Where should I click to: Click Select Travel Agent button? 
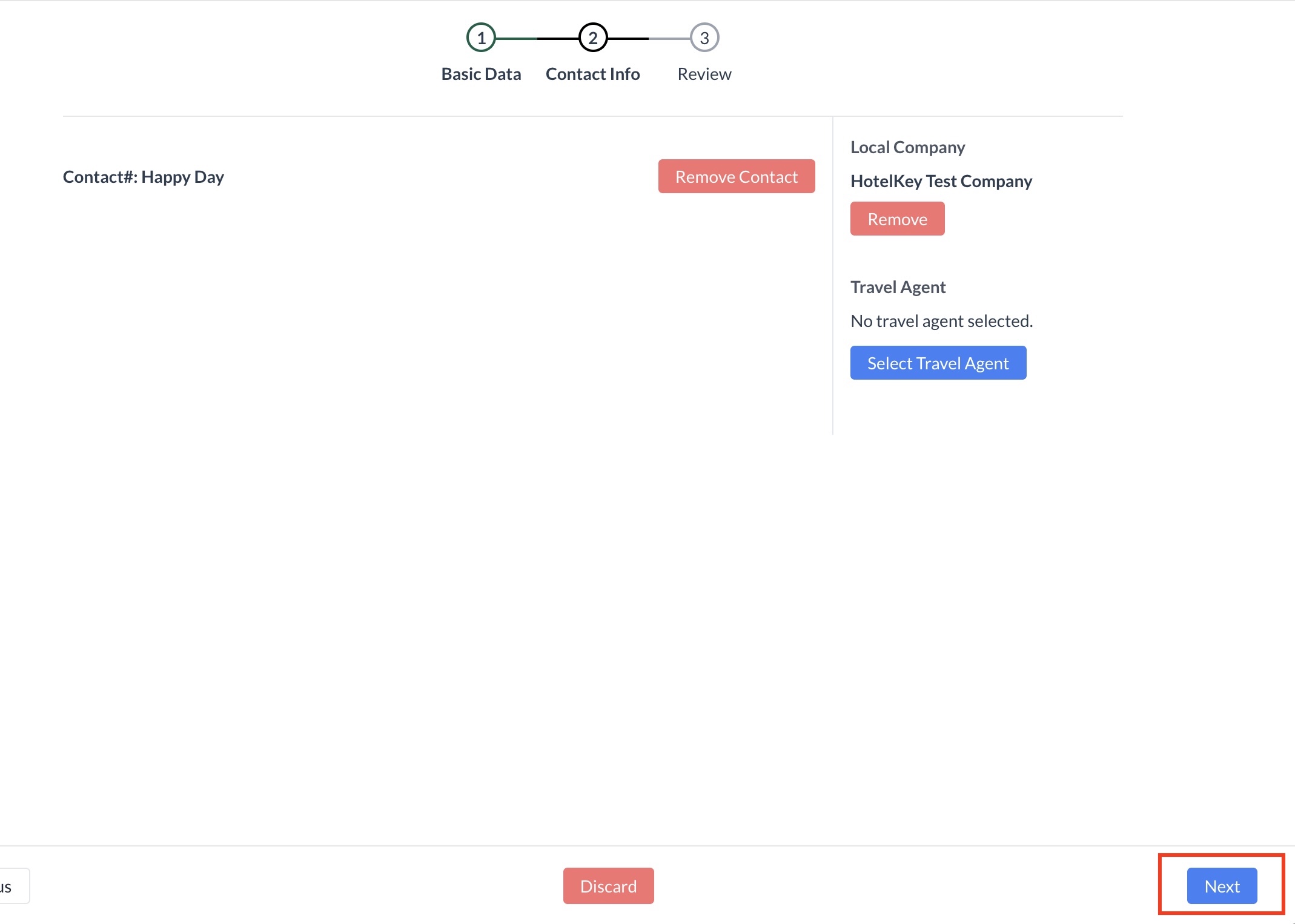(938, 363)
